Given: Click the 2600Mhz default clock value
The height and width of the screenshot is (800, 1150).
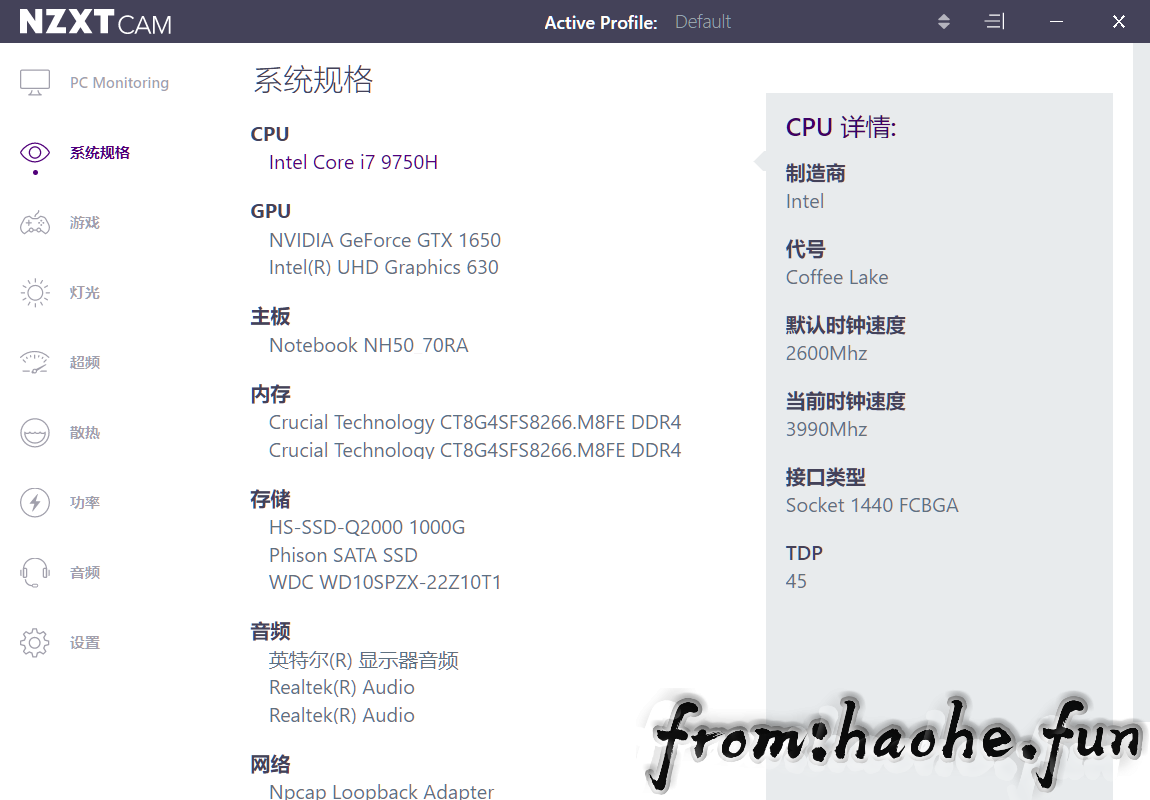Looking at the screenshot, I should [x=826, y=353].
